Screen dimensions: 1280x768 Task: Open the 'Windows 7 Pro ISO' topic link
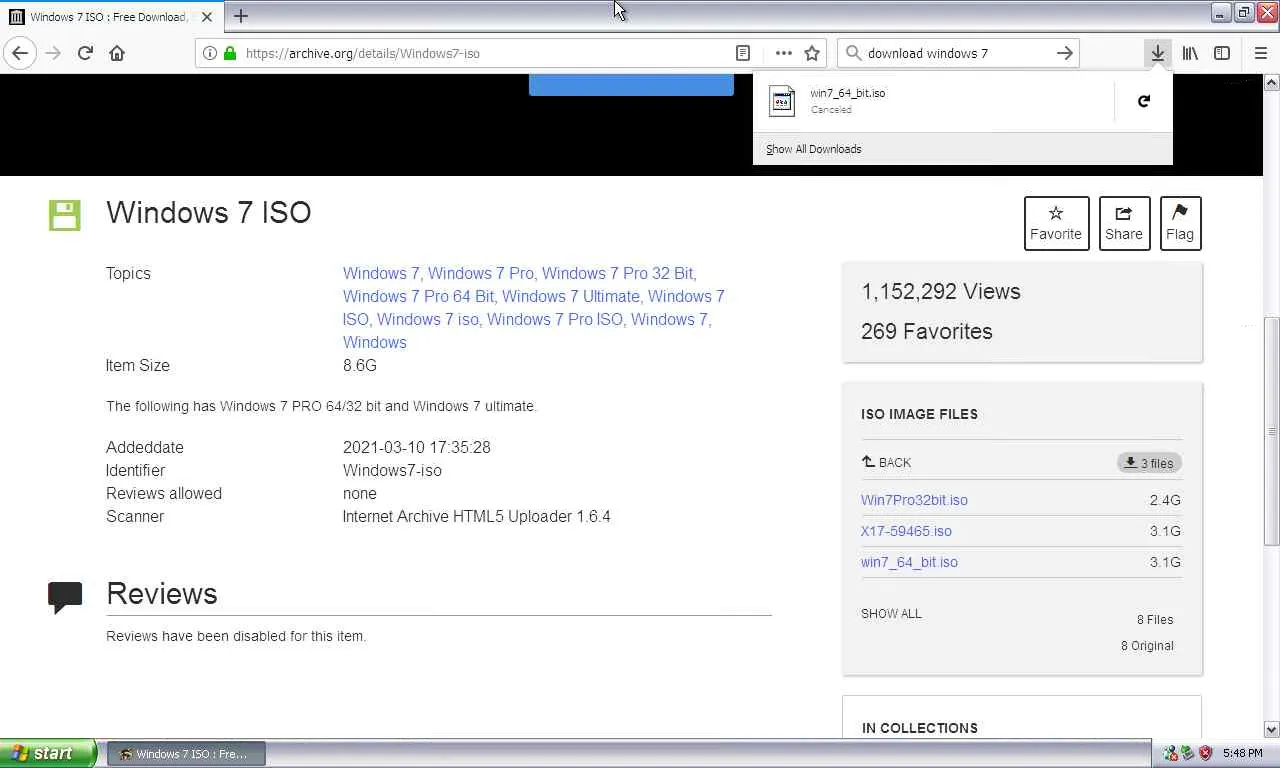555,319
